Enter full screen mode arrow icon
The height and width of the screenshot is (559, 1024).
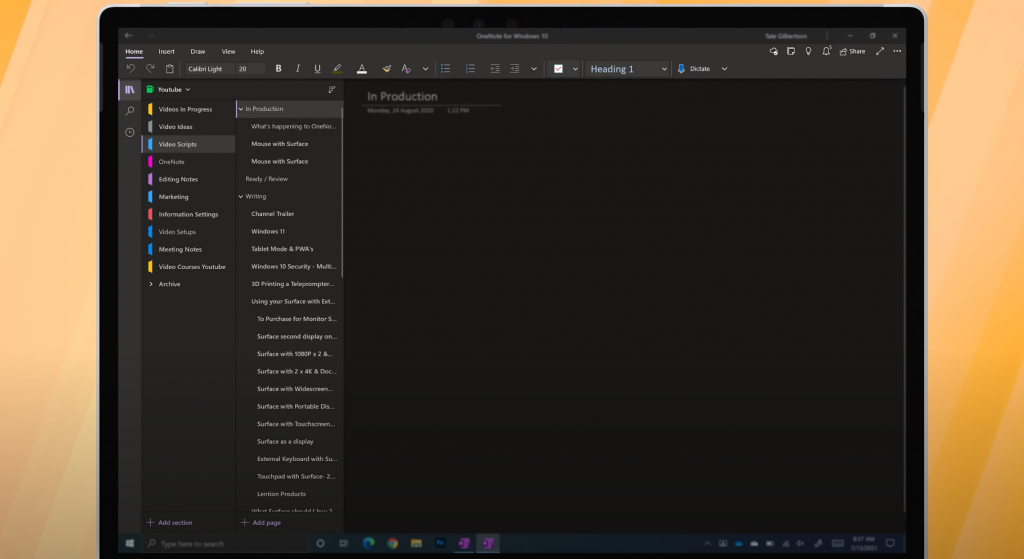pyautogui.click(x=880, y=51)
